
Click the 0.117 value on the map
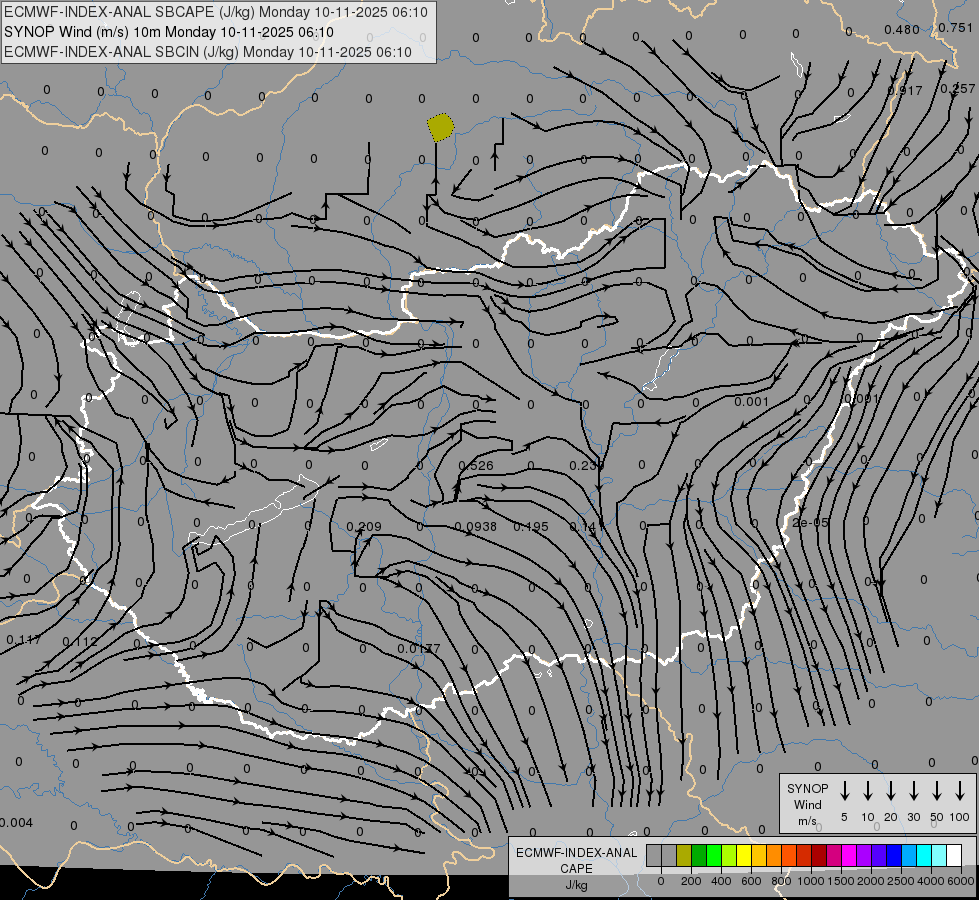click(24, 640)
